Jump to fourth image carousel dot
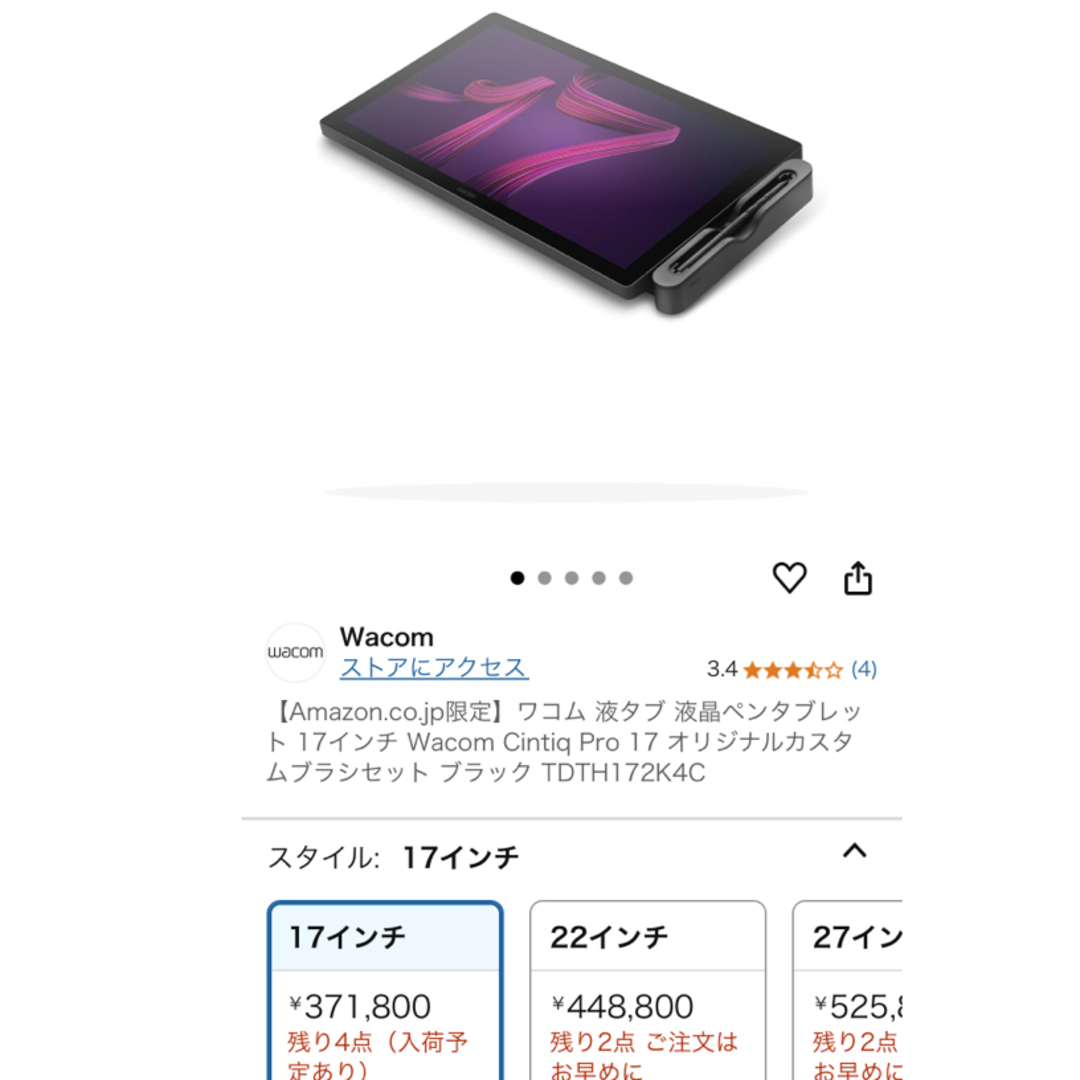Screen dimensions: 1080x1080 599,578
